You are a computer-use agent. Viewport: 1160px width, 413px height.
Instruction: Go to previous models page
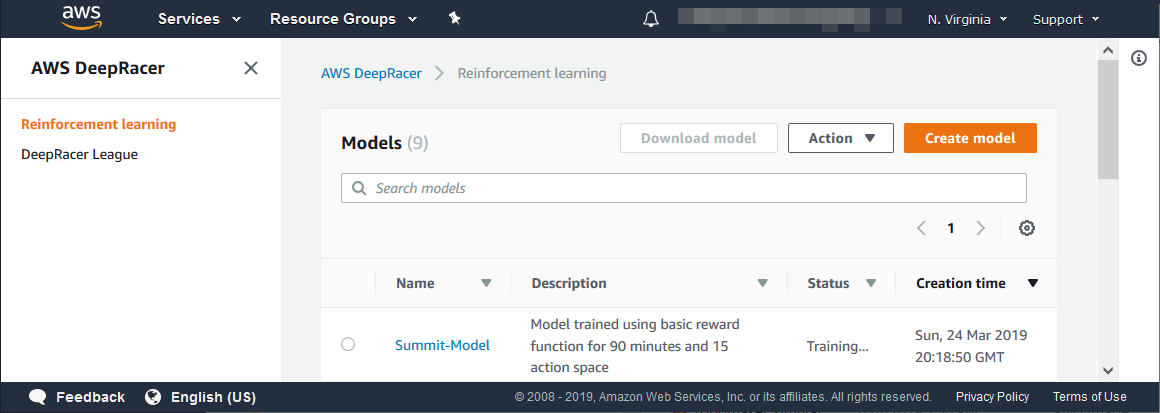(921, 228)
